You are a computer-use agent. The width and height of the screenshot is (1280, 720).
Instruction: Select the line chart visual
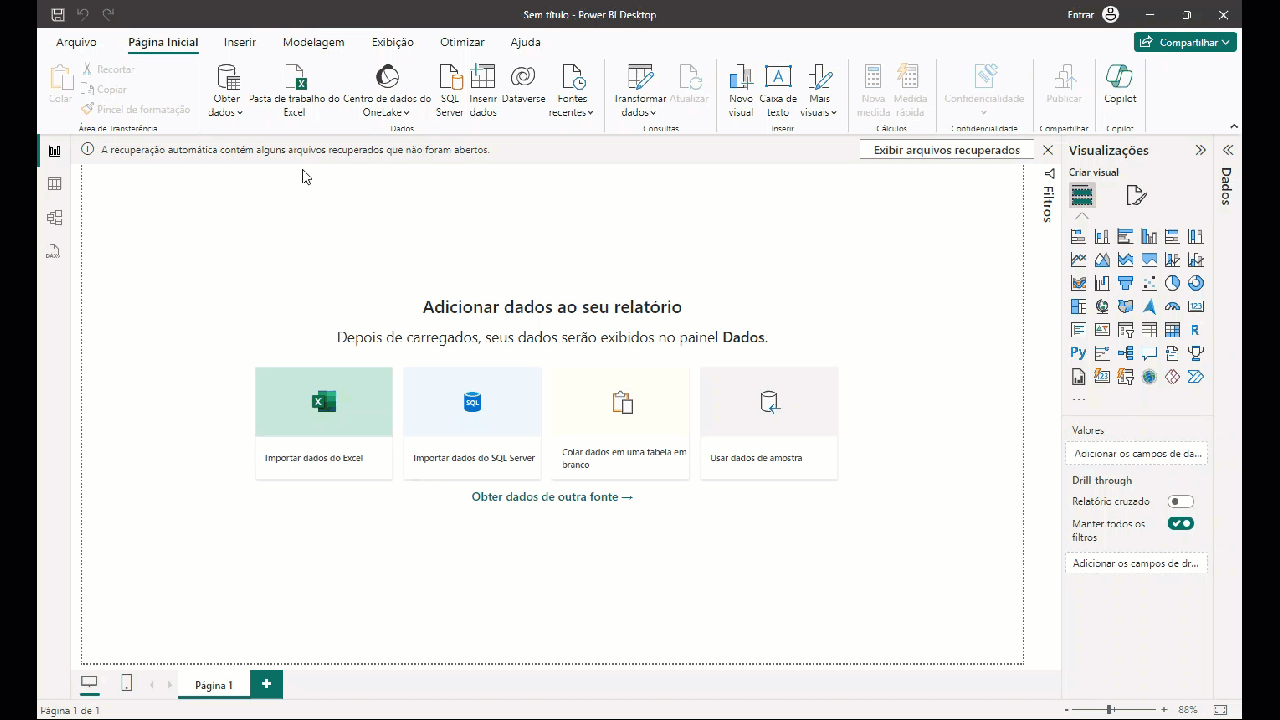pos(1078,260)
